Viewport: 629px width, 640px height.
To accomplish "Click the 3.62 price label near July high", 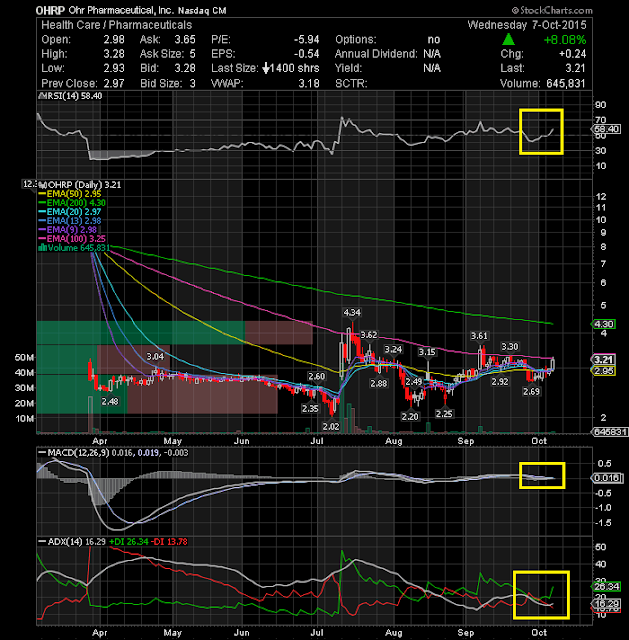I will (369, 335).
